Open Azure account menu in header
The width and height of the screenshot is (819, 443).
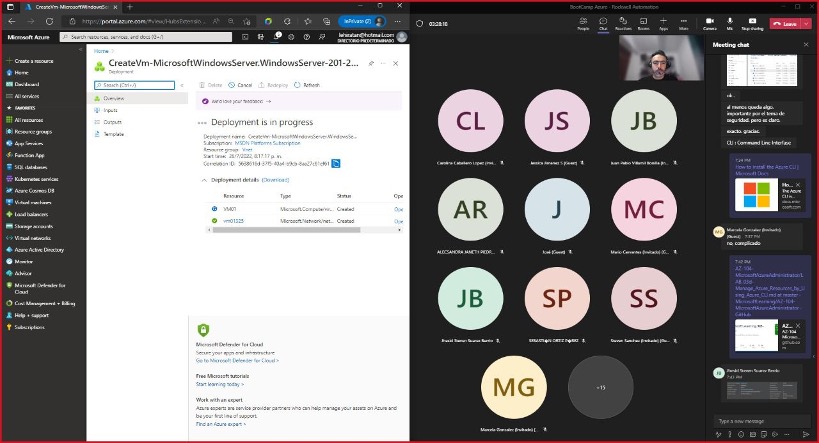372,37
